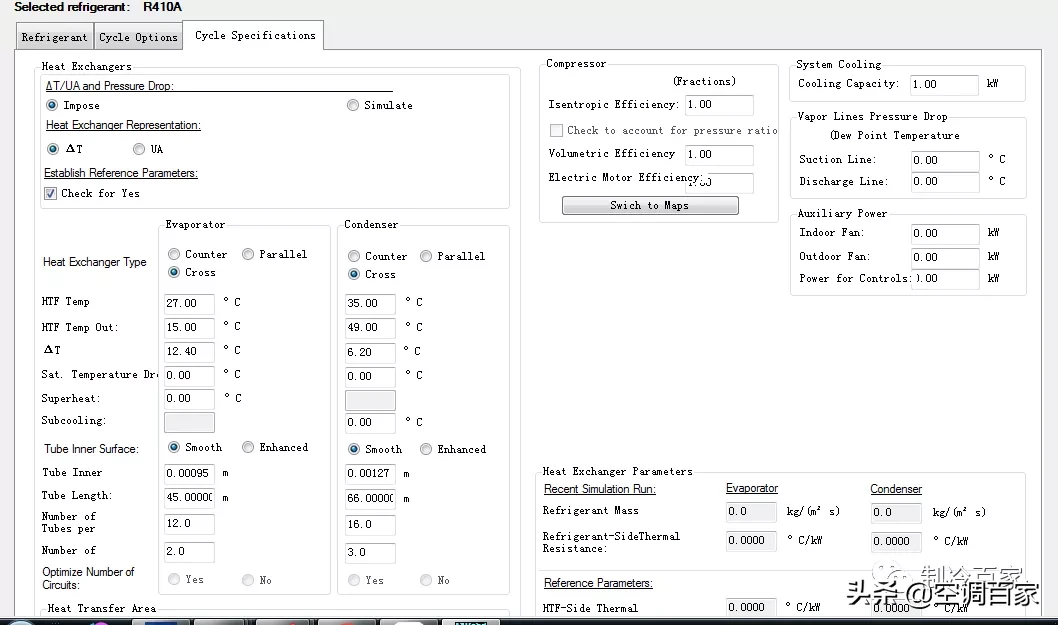The height and width of the screenshot is (625, 1058).
Task: Edit the Suction Line value field
Action: coord(943,160)
